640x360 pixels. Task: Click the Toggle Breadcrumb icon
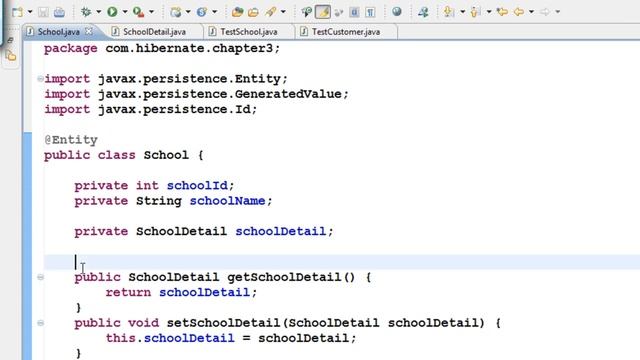pos(306,12)
